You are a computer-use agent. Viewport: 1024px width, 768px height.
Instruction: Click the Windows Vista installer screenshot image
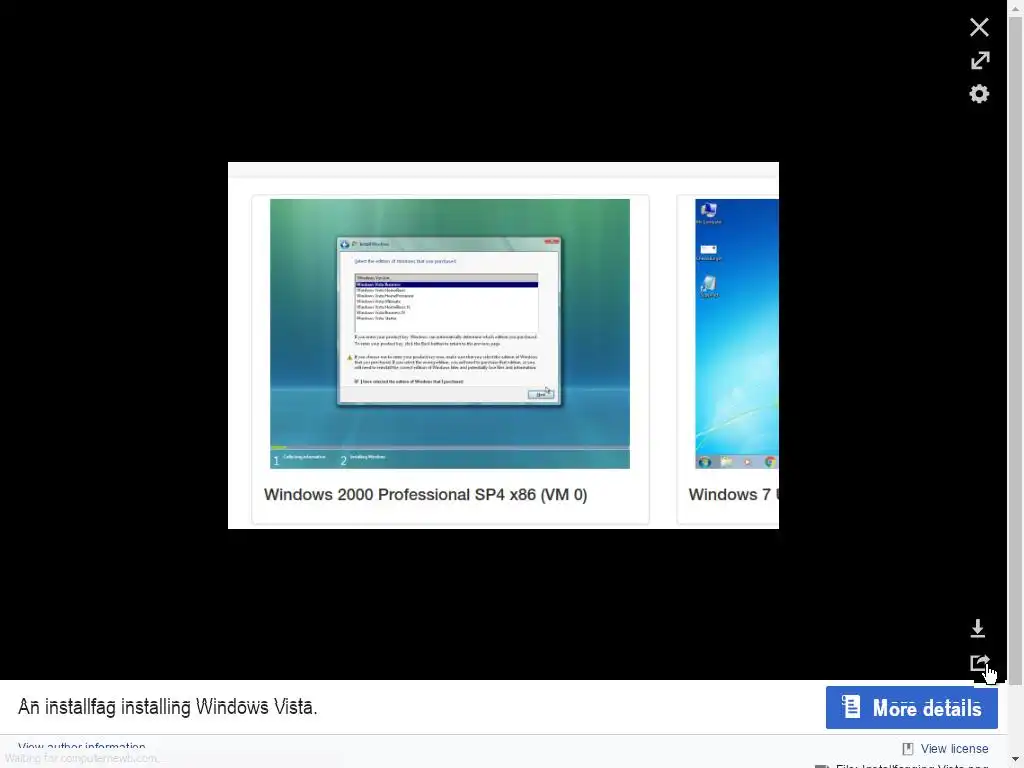click(450, 334)
